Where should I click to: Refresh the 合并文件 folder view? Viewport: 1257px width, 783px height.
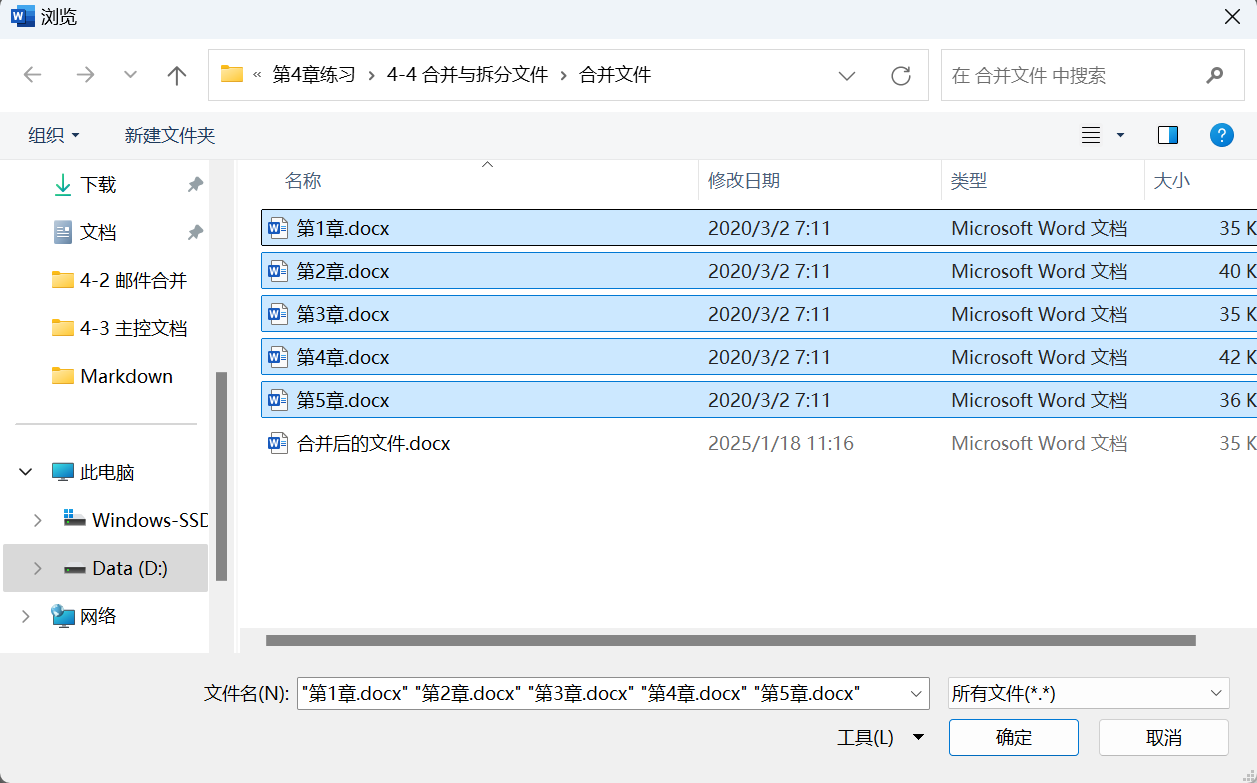click(901, 75)
